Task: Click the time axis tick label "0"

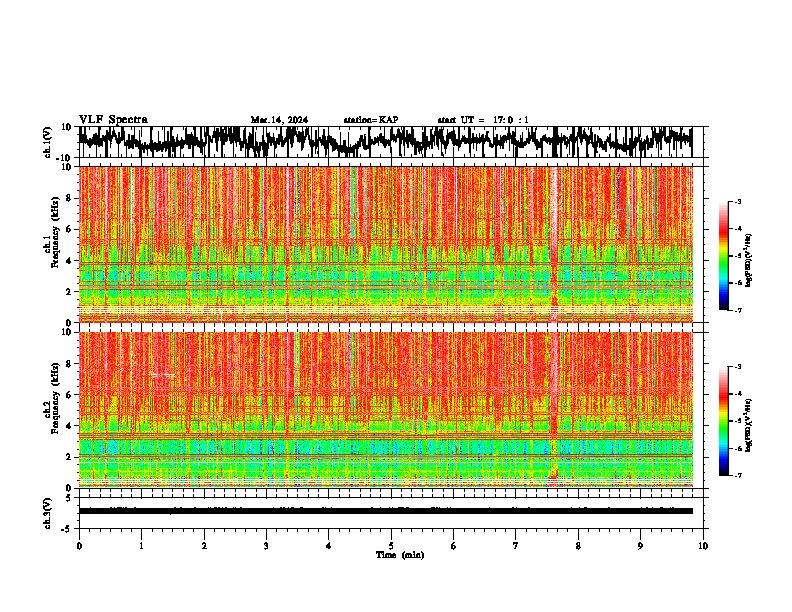Action: click(x=79, y=546)
